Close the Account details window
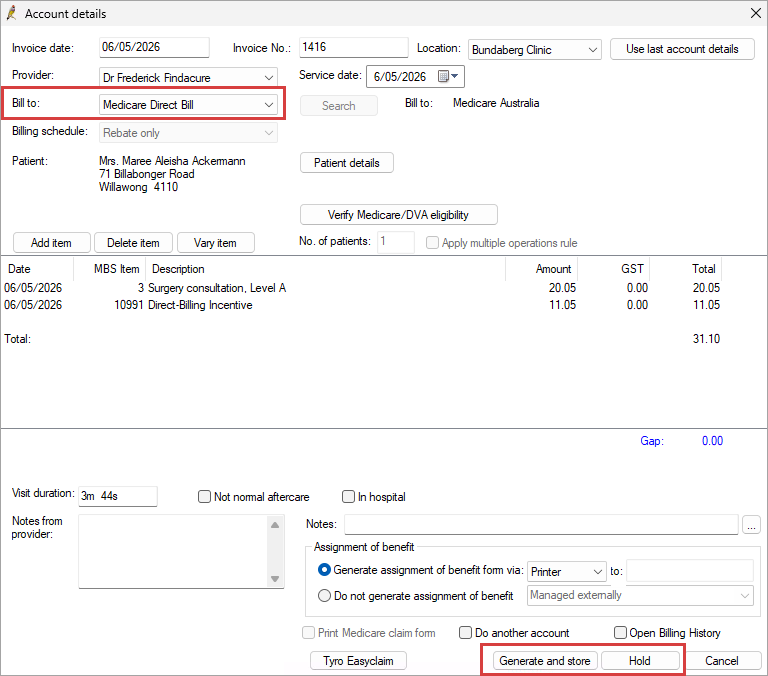Image resolution: width=768 pixels, height=676 pixels. [756, 13]
